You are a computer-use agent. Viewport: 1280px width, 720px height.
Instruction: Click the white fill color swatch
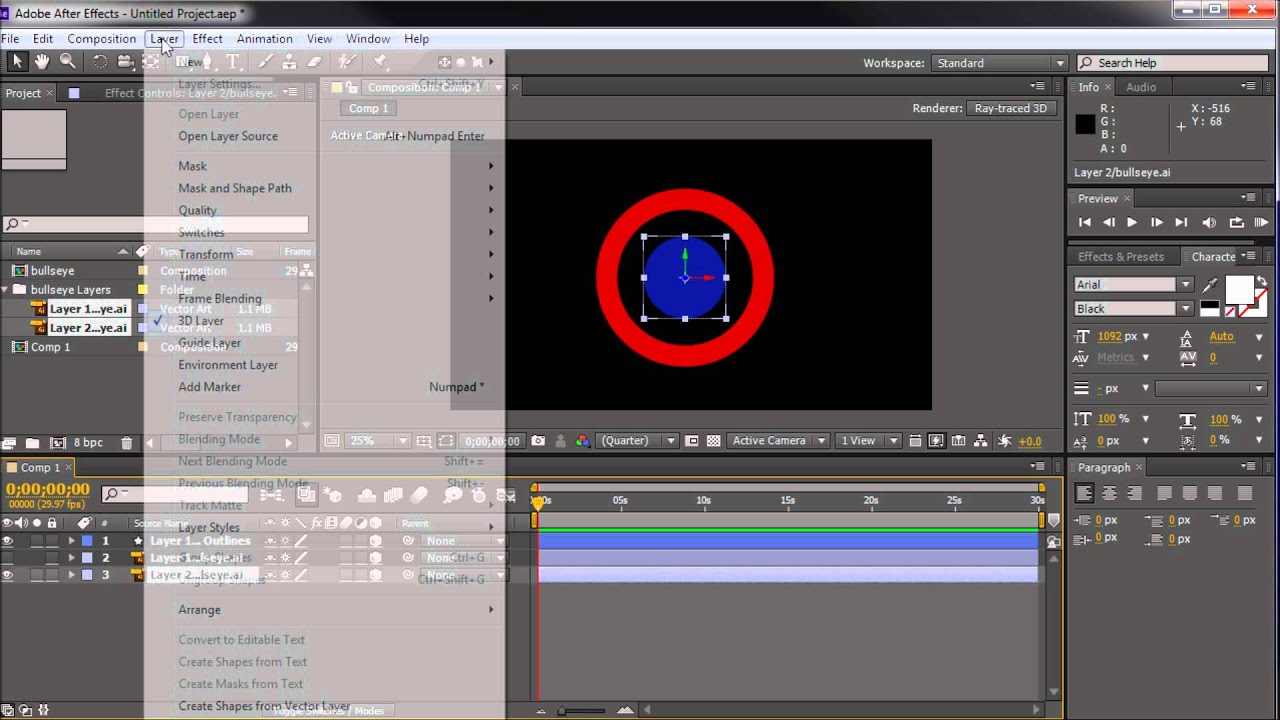[1238, 289]
